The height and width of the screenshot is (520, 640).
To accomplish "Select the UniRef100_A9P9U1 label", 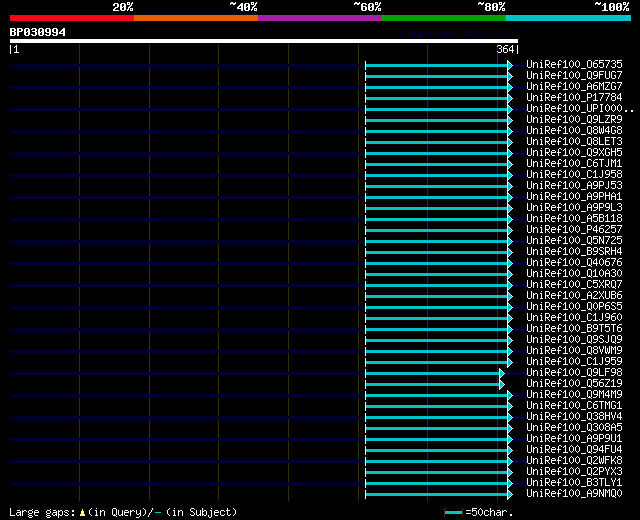I will (574, 439).
